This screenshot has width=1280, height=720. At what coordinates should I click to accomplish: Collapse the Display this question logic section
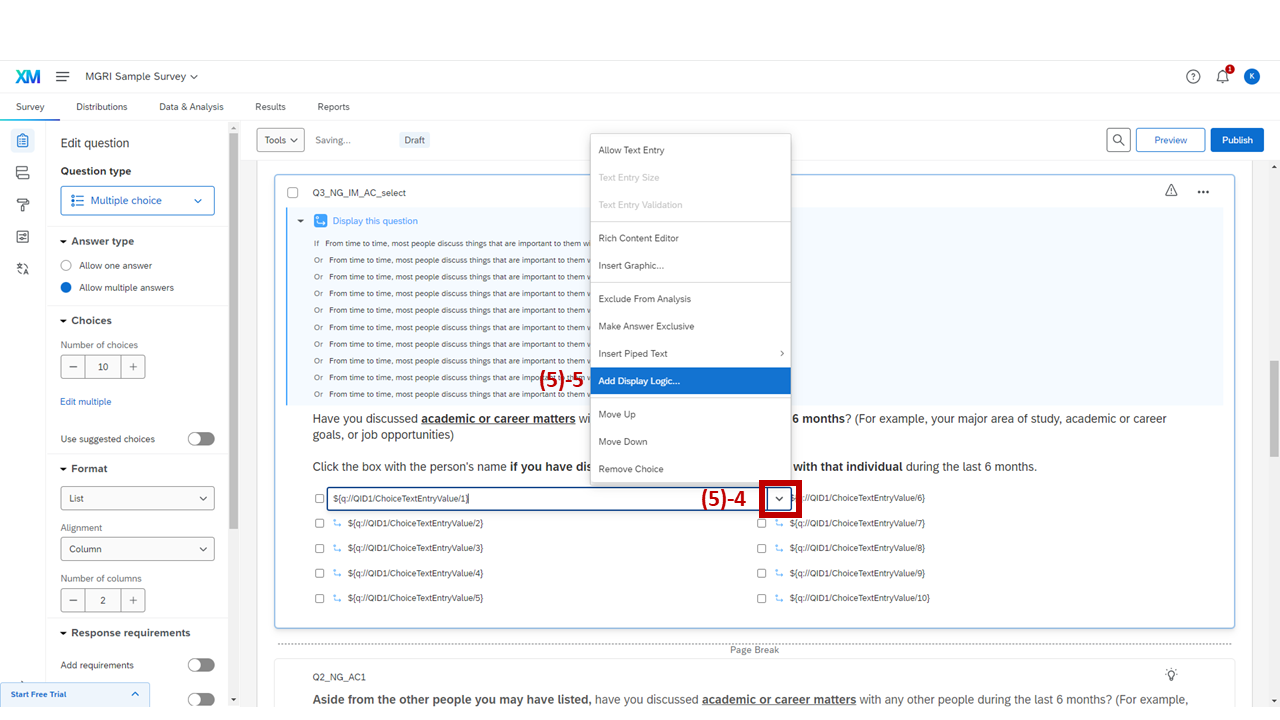tap(300, 220)
